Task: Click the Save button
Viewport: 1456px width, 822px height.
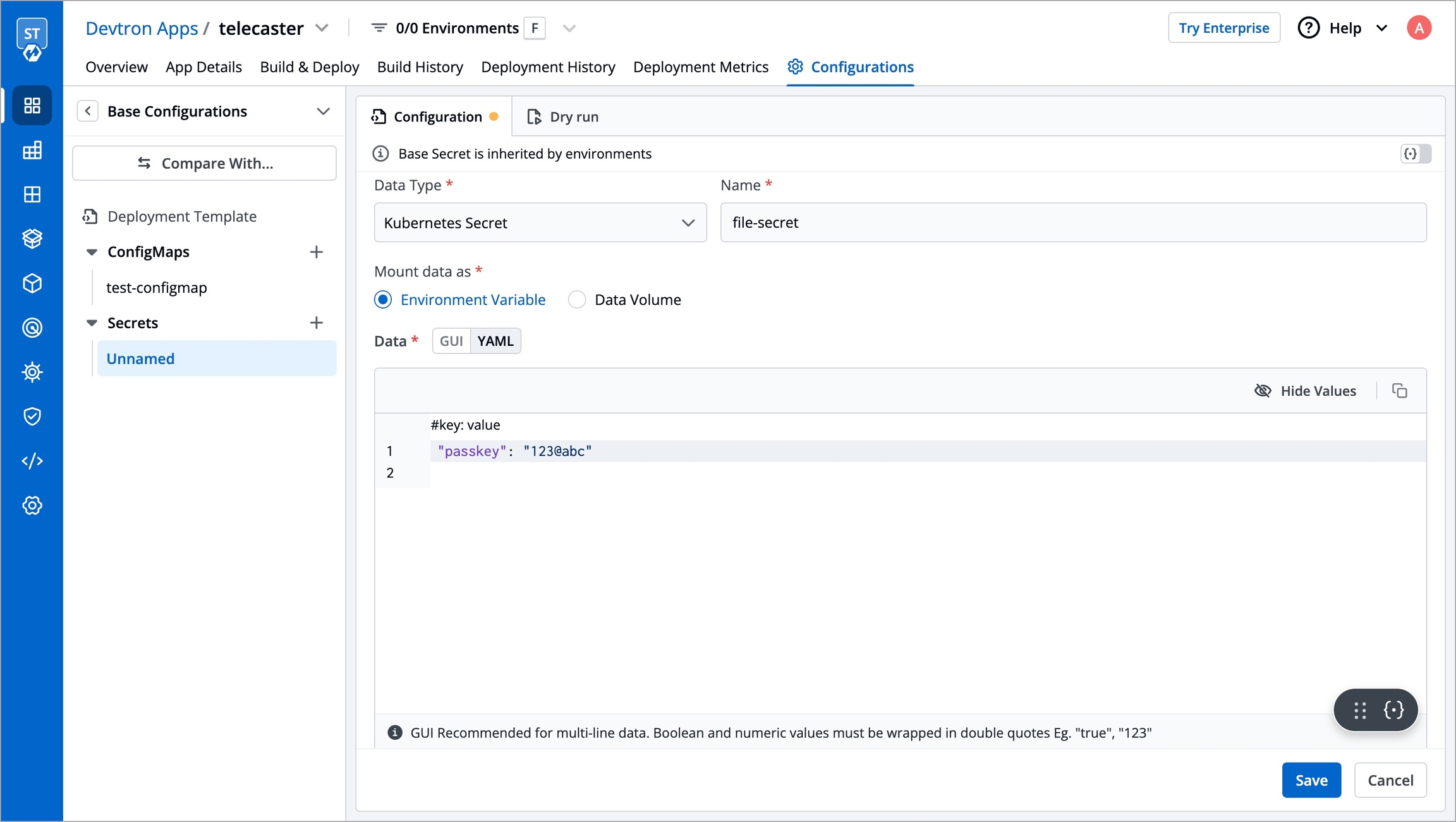Action: pos(1311,780)
